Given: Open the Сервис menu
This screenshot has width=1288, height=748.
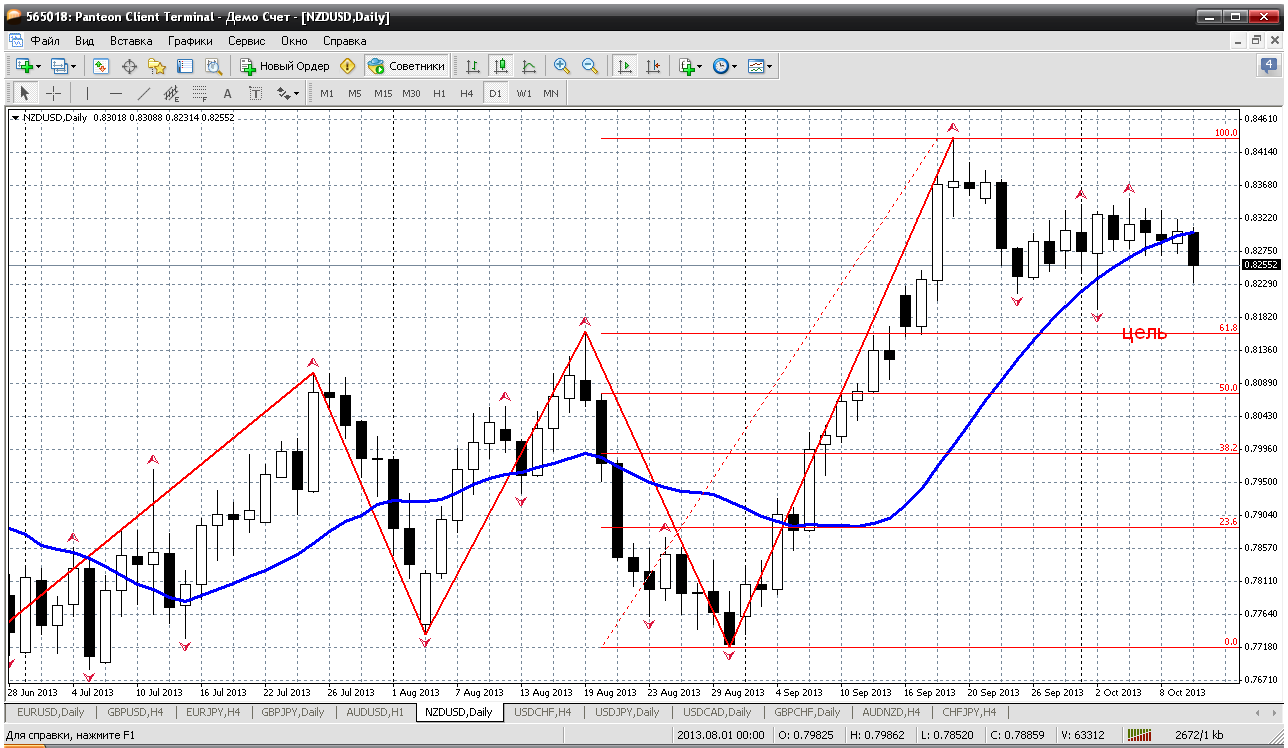Looking at the screenshot, I should pyautogui.click(x=246, y=41).
